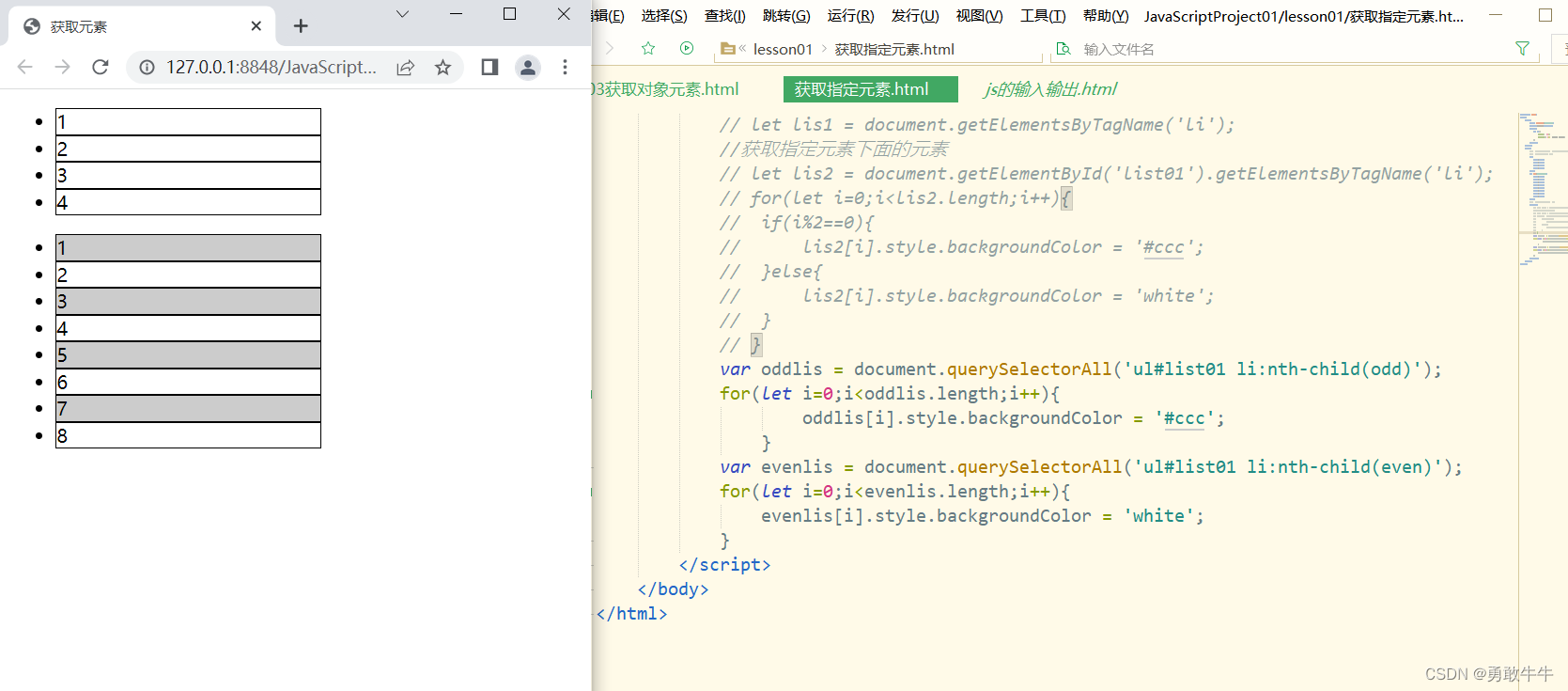Open the 视图(V) menu

pos(979,16)
